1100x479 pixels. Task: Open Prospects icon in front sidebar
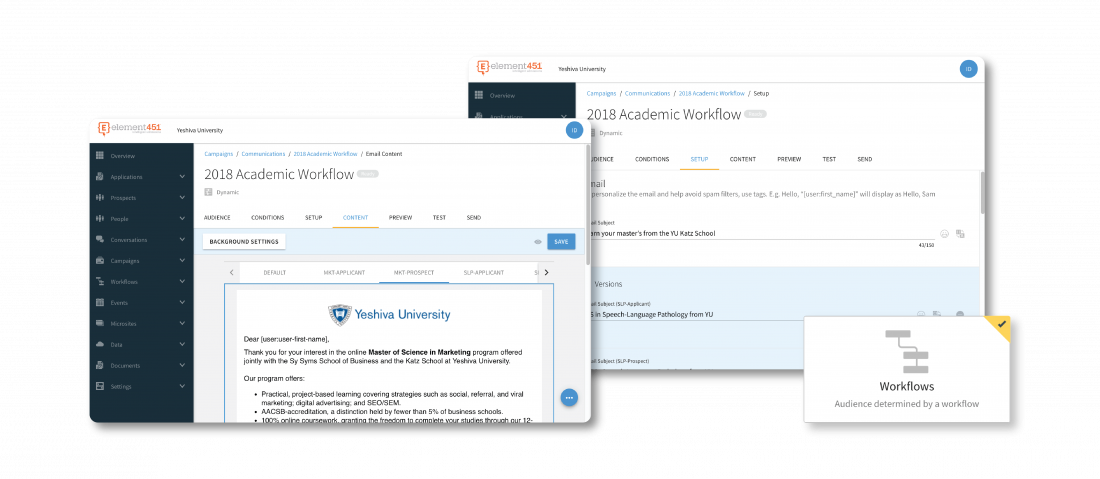coord(100,198)
